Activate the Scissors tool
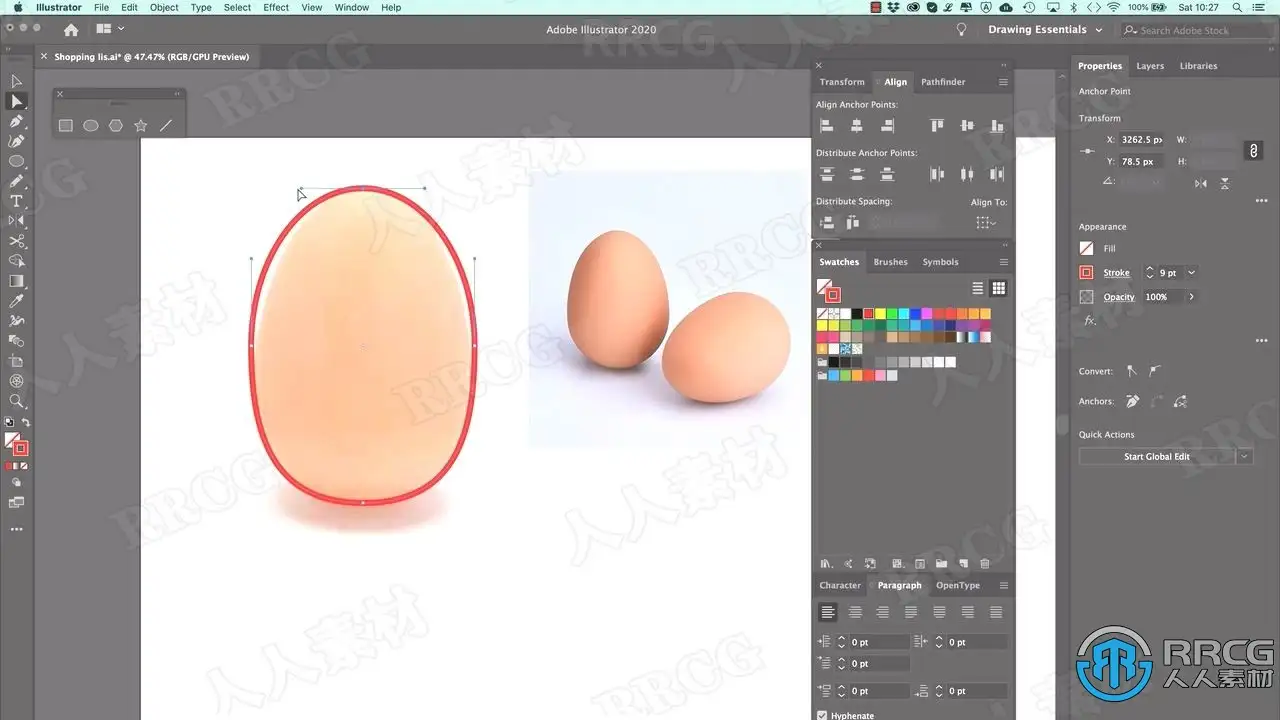 17,241
